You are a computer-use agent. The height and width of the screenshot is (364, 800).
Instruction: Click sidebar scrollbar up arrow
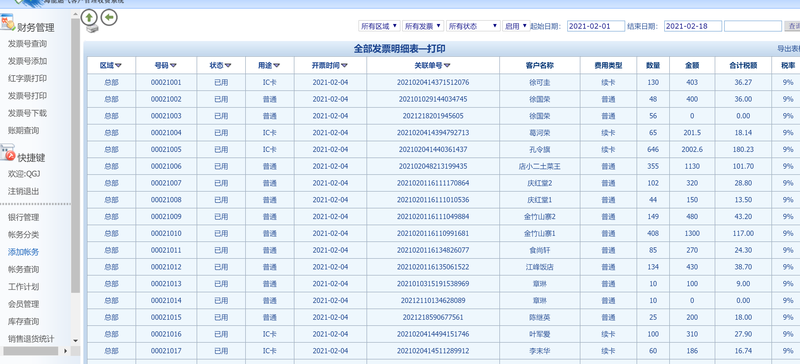76,13
